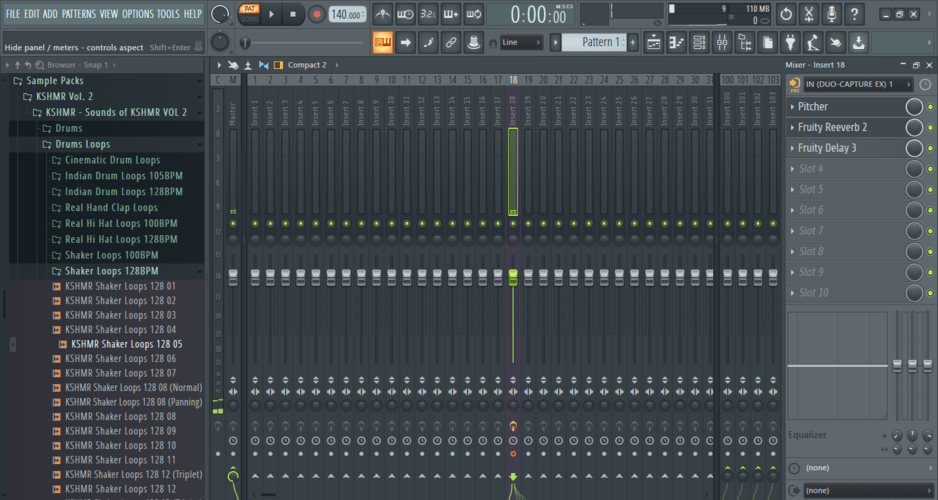The image size is (938, 500).
Task: Open the content library download icon
Action: click(858, 42)
